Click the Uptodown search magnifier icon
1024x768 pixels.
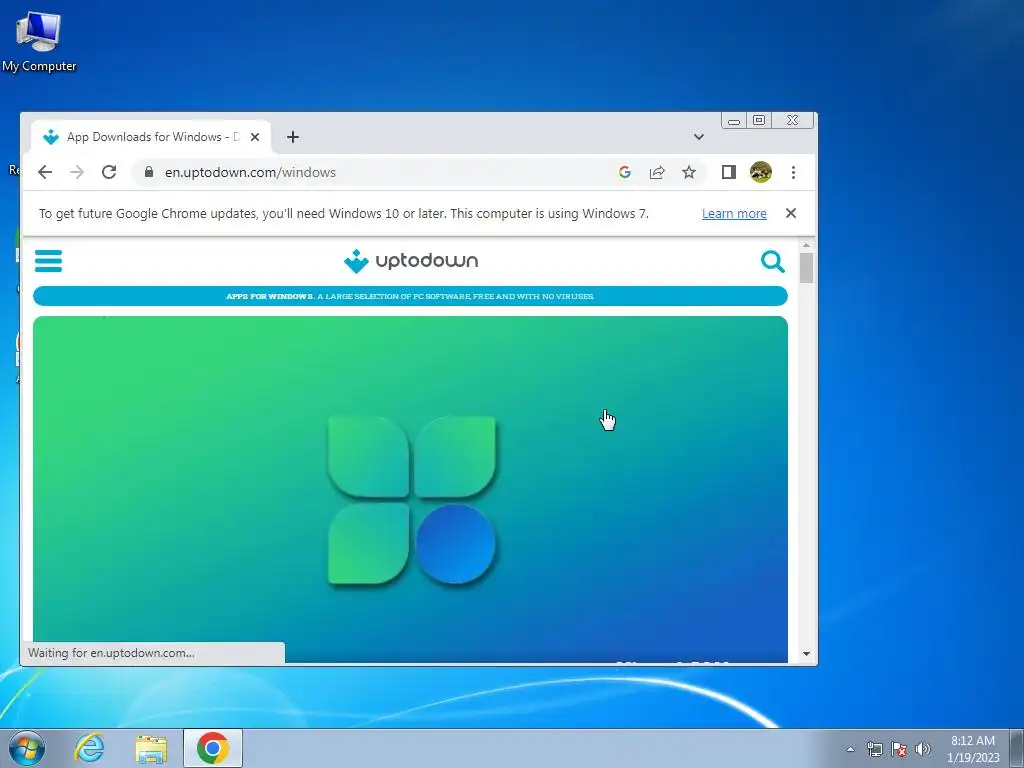[773, 261]
